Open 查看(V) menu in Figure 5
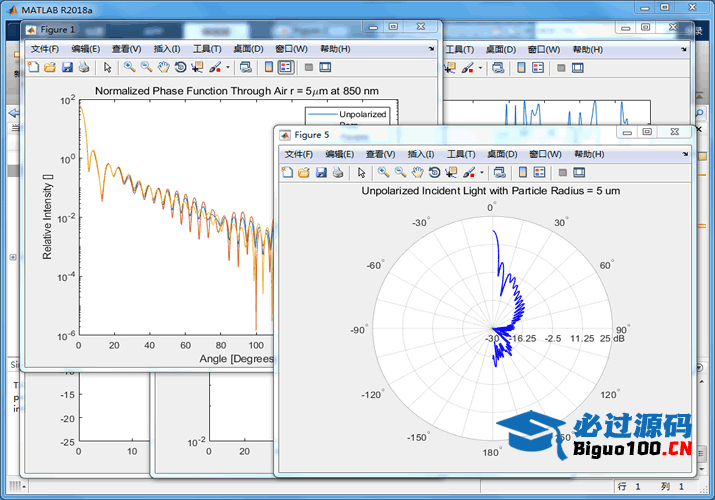Image resolution: width=715 pixels, height=500 pixels. point(381,154)
